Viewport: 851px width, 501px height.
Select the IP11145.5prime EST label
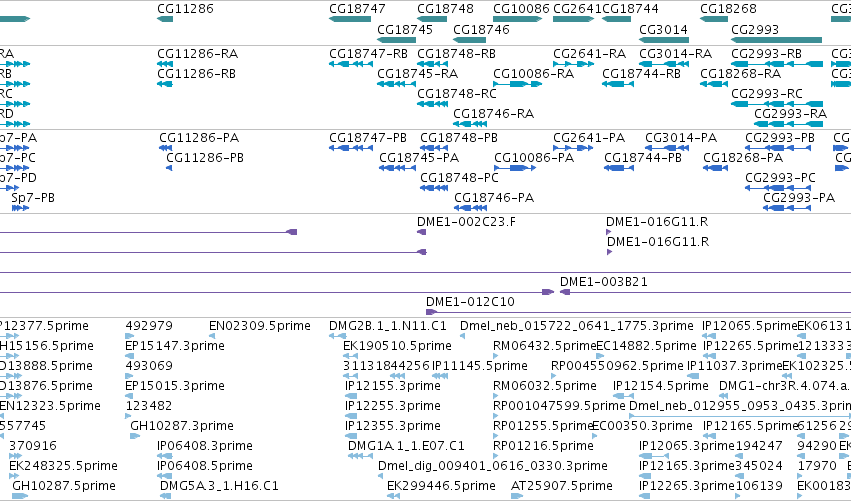click(480, 366)
